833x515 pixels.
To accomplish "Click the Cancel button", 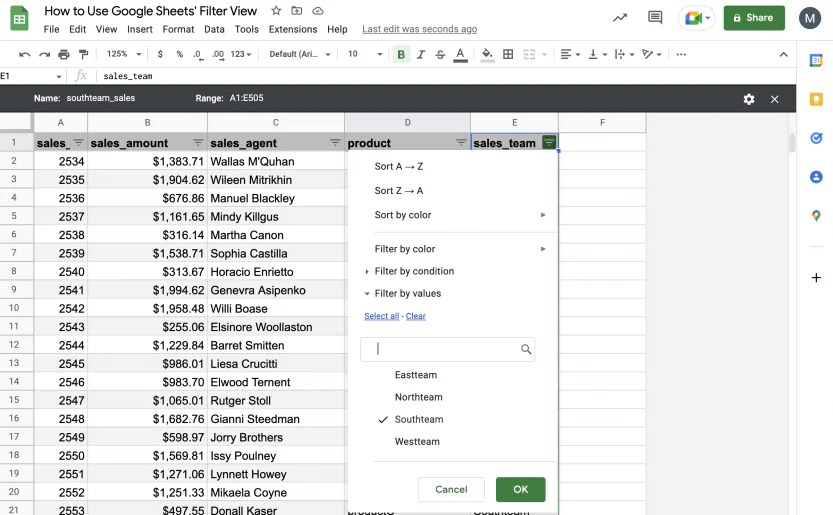I will point(451,489).
